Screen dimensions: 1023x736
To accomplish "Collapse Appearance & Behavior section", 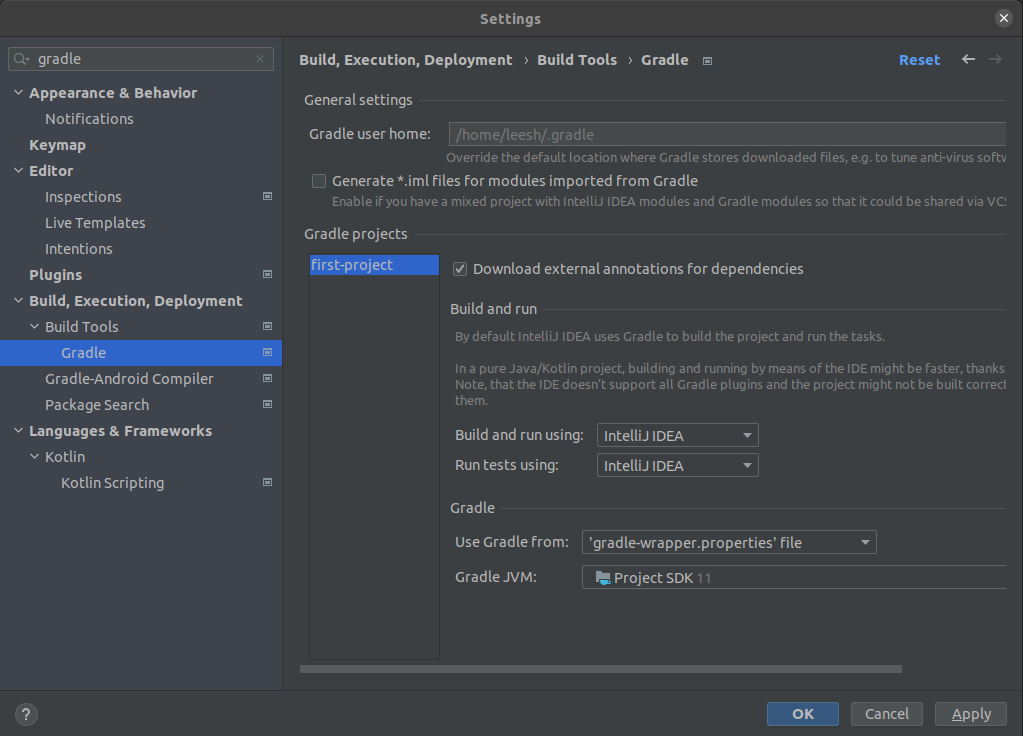I will click(18, 93).
